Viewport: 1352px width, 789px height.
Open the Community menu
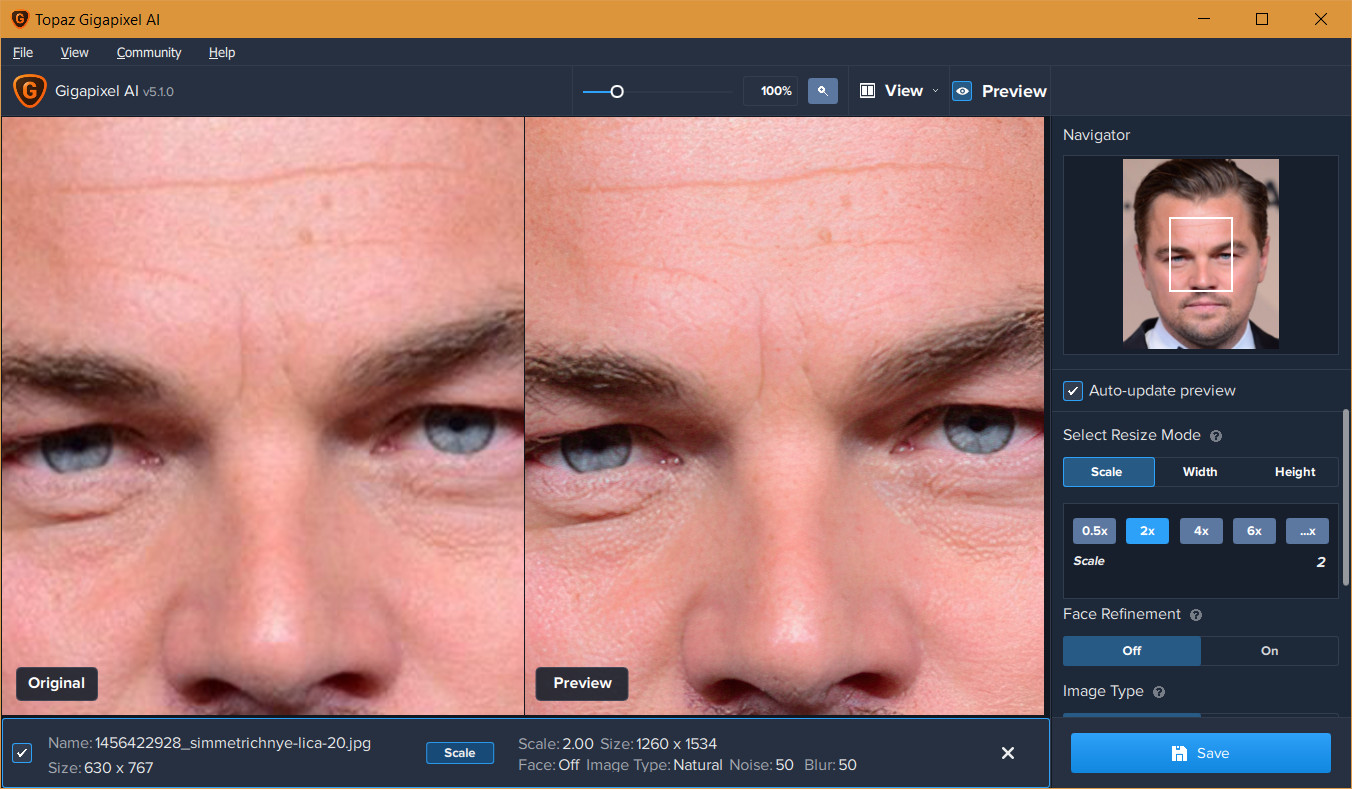[148, 52]
